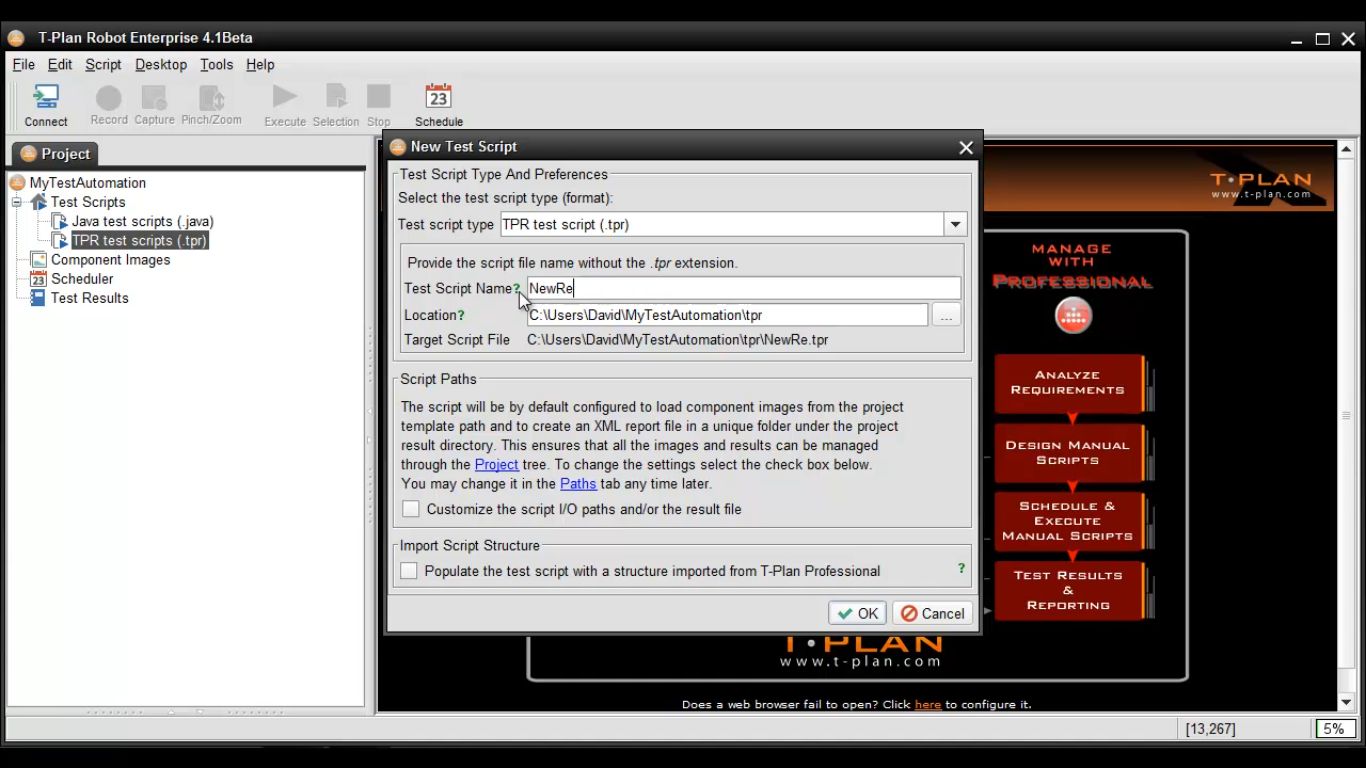Click the Test Results icon

click(x=39, y=298)
